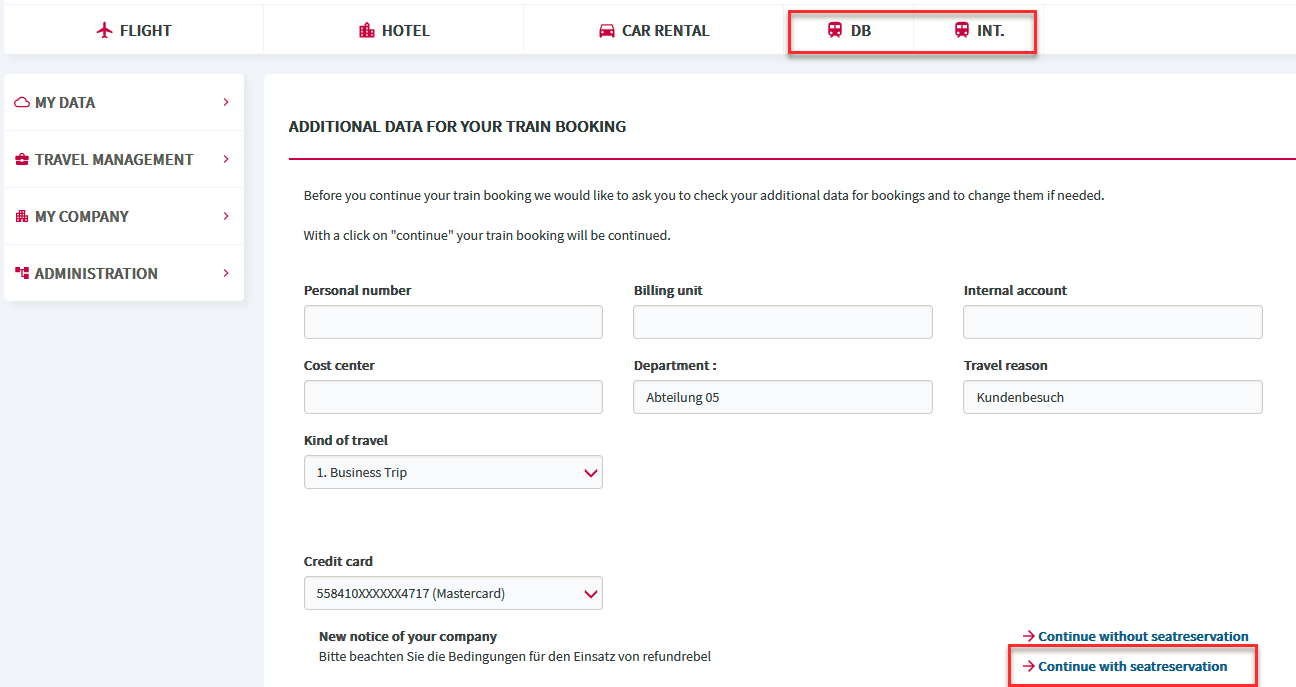The width and height of the screenshot is (1296, 687).
Task: Click Continue without seatreservation link
Action: pyautogui.click(x=1143, y=636)
